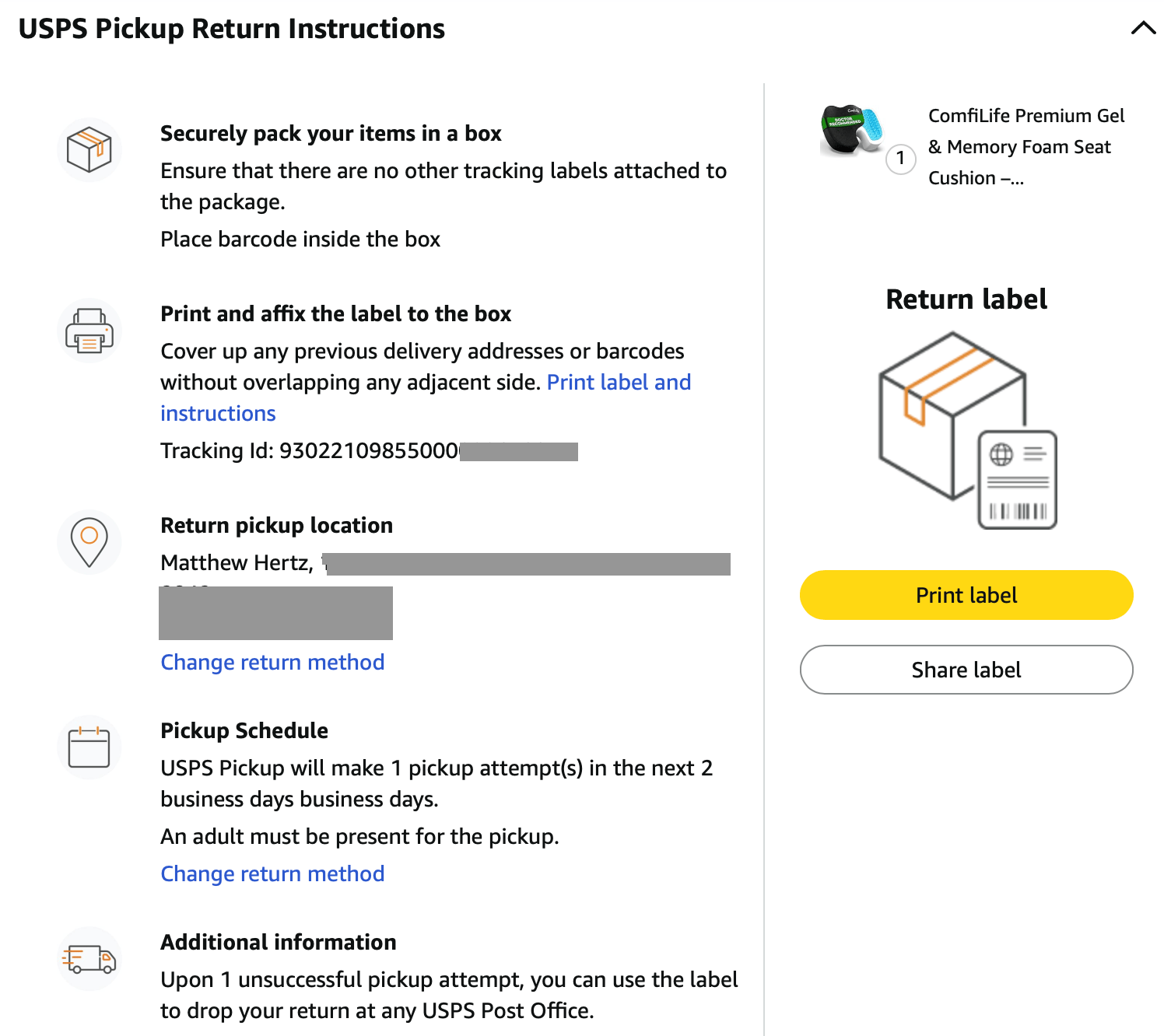Click the location pin icon
1164x1036 pixels.
point(89,542)
